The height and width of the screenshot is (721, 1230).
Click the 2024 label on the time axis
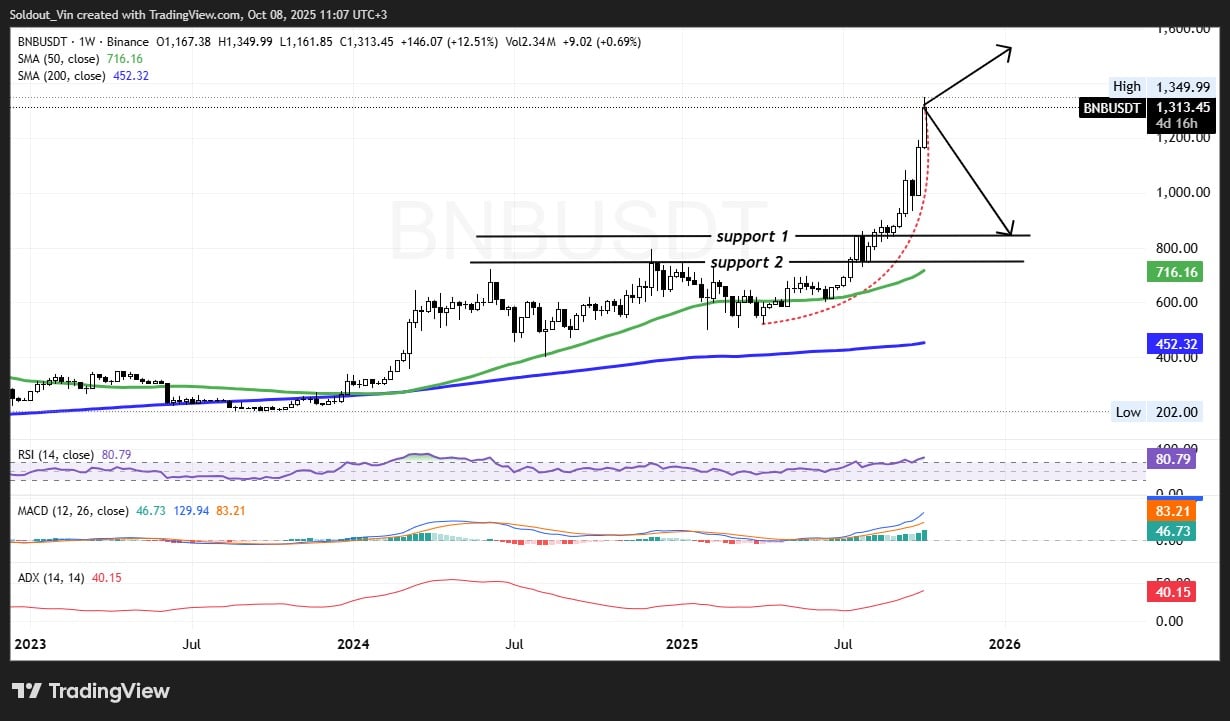pos(353,645)
